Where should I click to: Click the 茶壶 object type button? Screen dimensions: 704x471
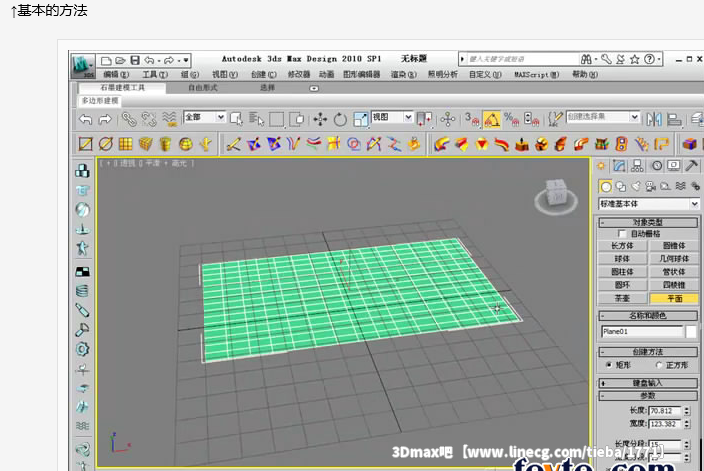(x=622, y=298)
